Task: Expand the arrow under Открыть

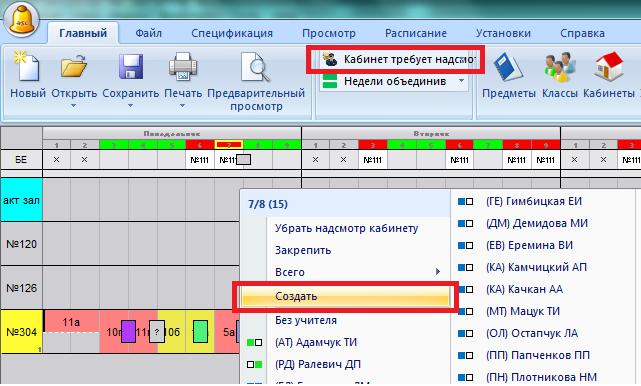Action: (x=74, y=106)
